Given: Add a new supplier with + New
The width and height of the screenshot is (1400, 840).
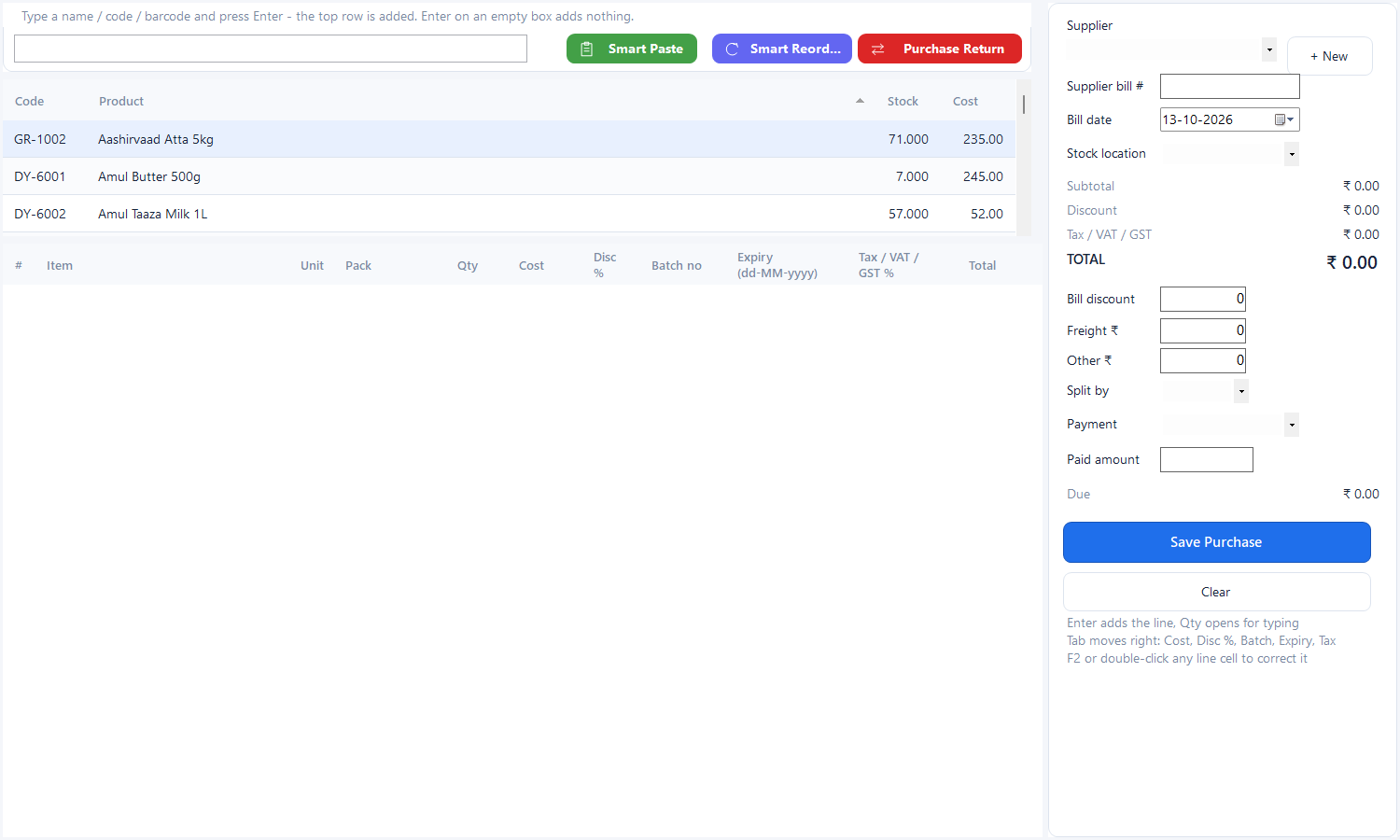Looking at the screenshot, I should click(x=1330, y=56).
